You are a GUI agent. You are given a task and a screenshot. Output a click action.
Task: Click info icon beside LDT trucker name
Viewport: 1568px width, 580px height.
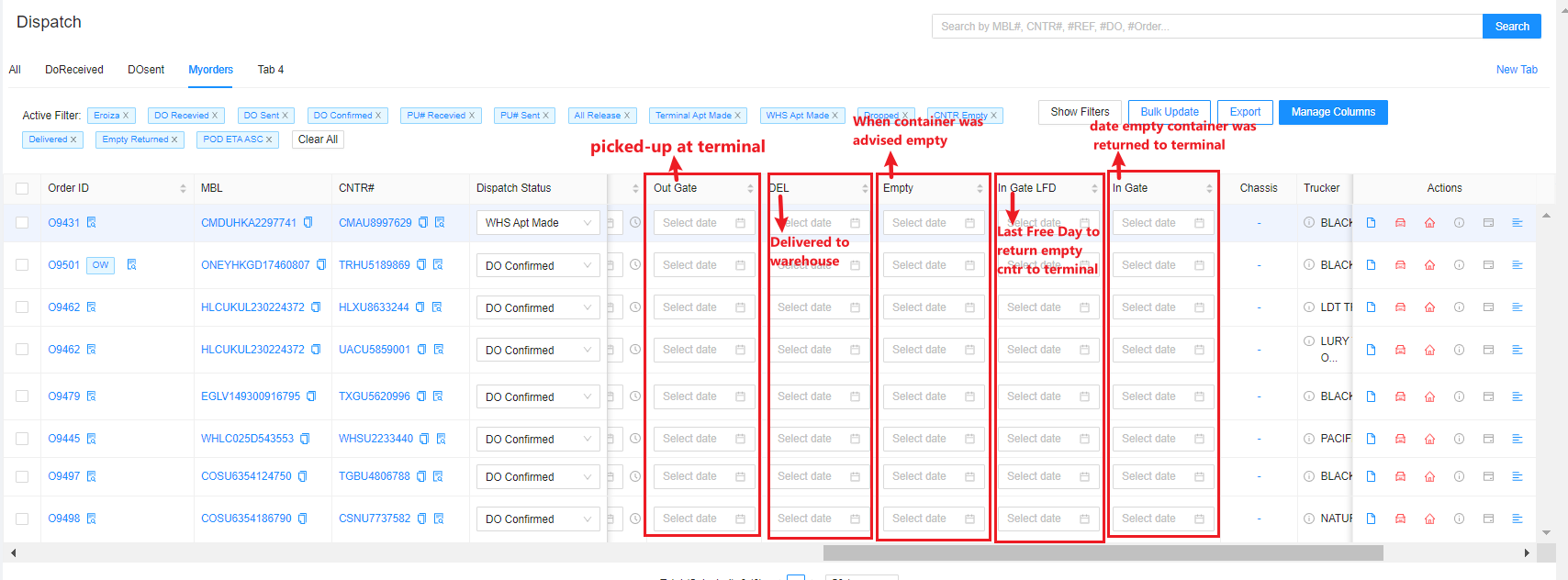pyautogui.click(x=1308, y=307)
